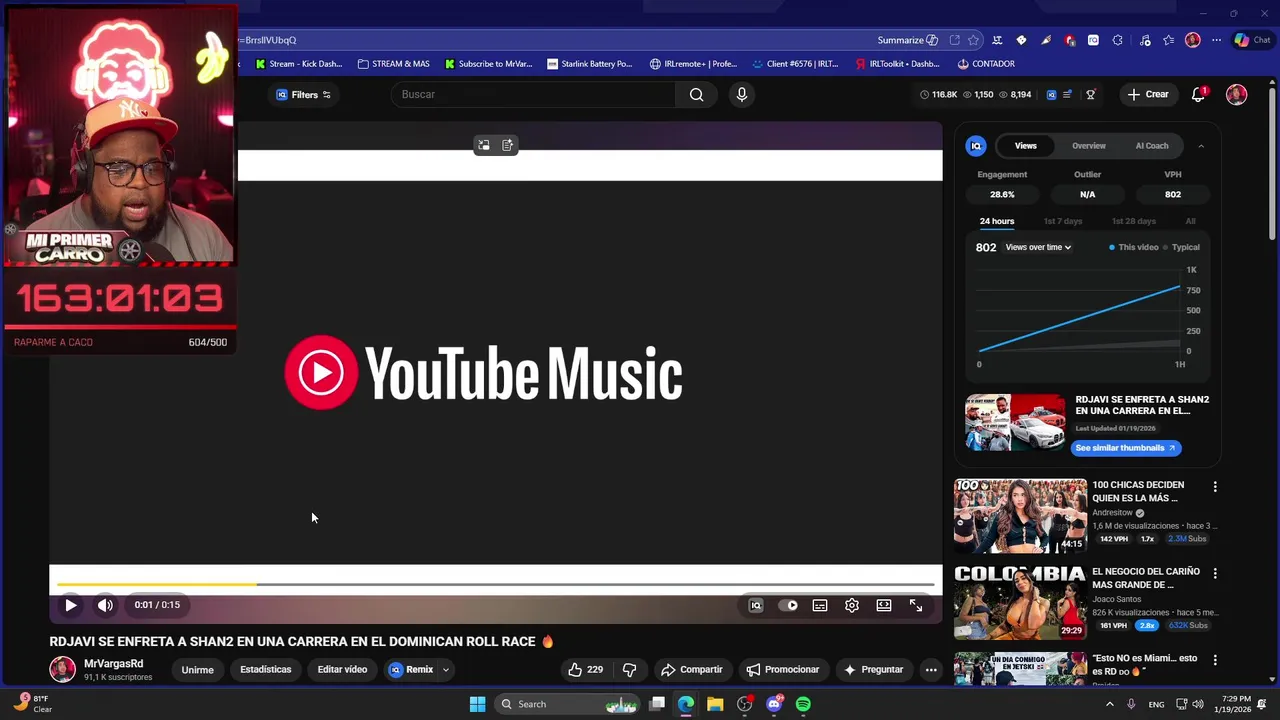Switch to the Views tab in IQ panel
Viewport: 1280px width, 720px height.
pyautogui.click(x=1026, y=146)
